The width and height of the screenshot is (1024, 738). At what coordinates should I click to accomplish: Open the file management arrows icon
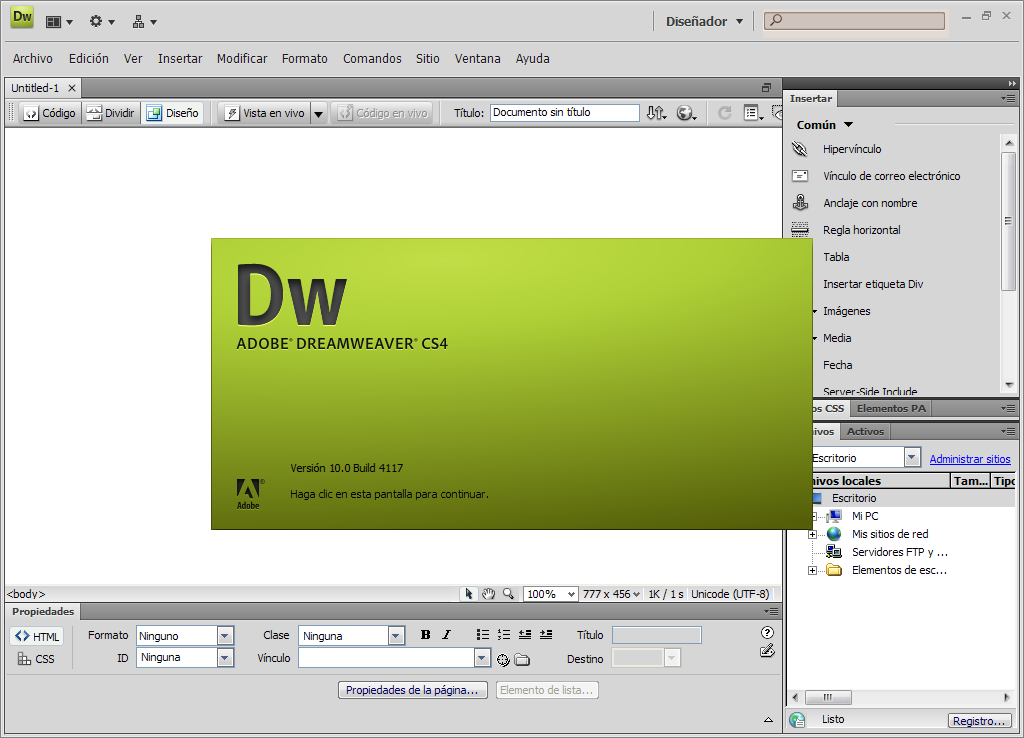point(657,113)
